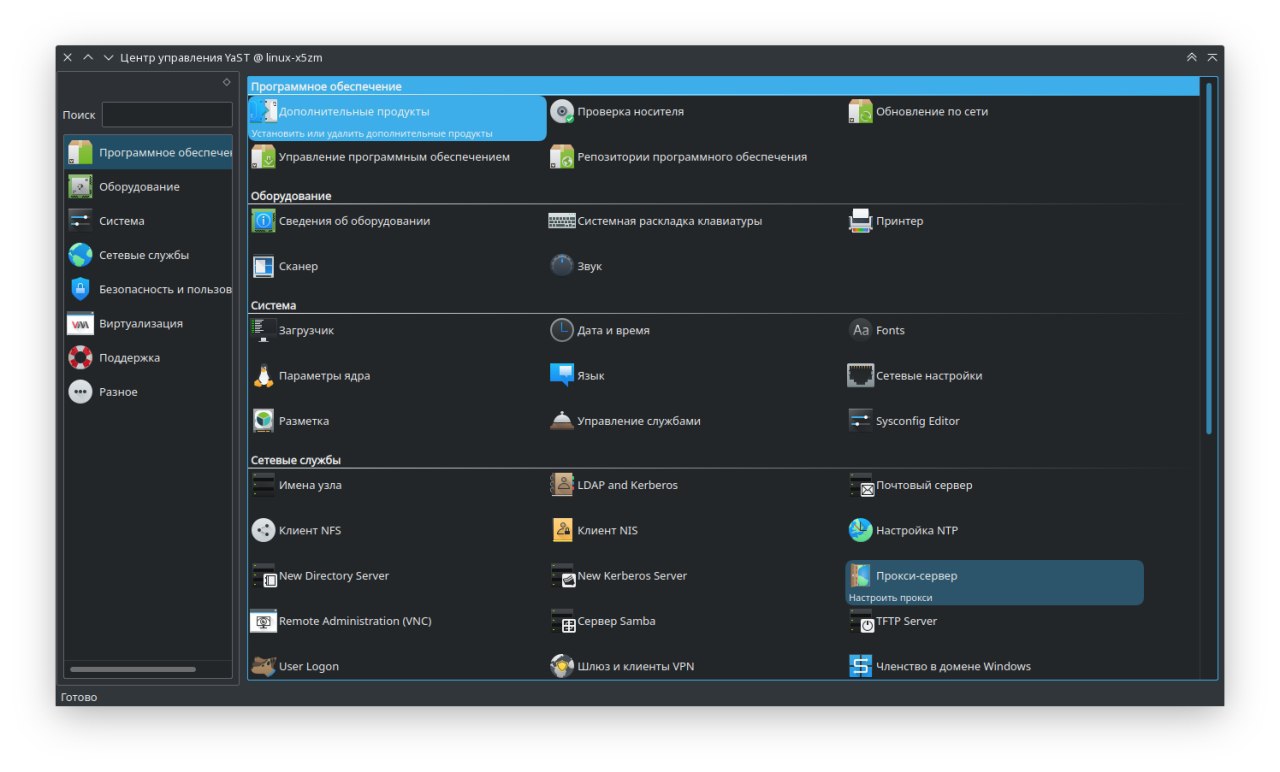The image size is (1280, 772).
Task: Open Прокси-сервер module icon
Action: coord(860,576)
